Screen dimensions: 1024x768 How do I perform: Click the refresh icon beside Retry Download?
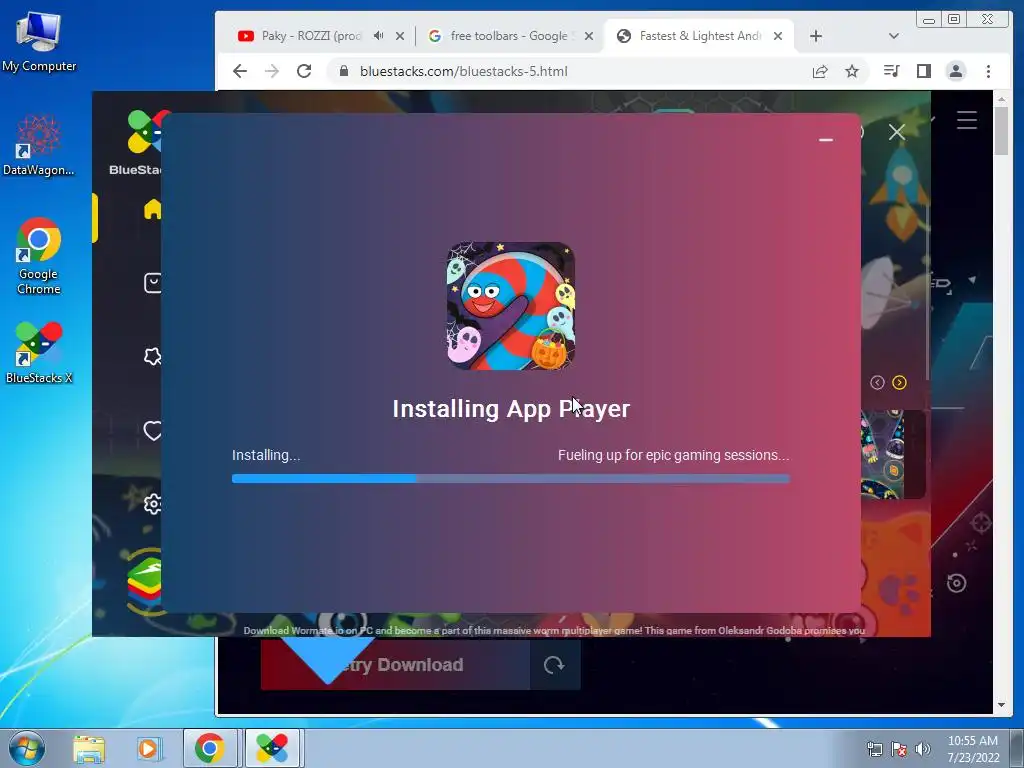coord(554,665)
